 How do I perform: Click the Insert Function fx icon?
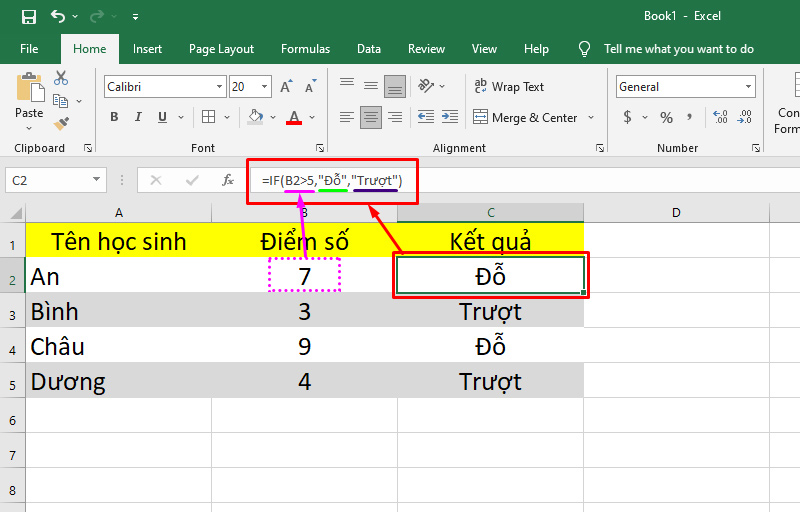(x=228, y=180)
